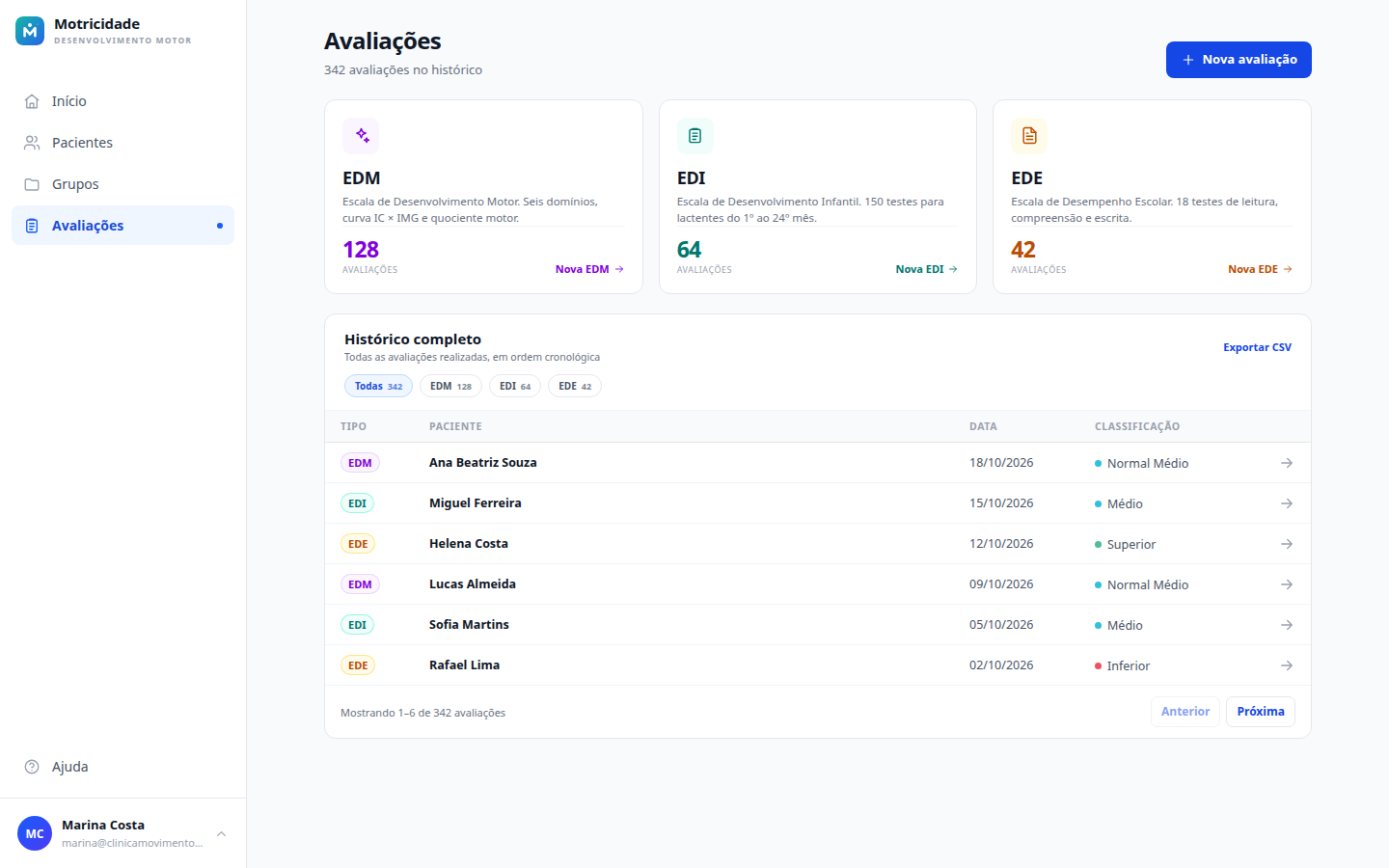
Task: Click the Nova EDI link
Action: [927, 269]
